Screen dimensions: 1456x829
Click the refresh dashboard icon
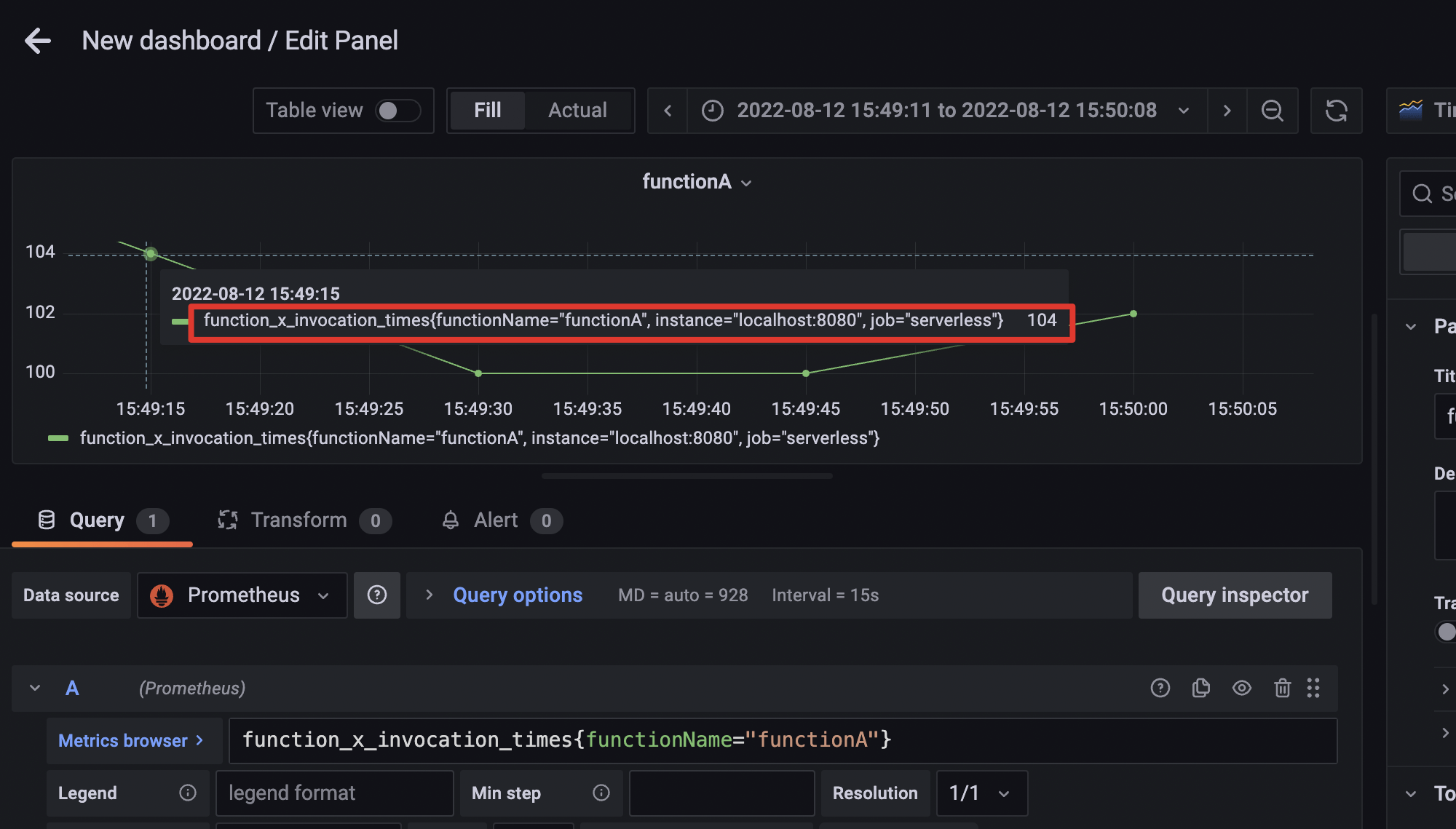[1336, 111]
